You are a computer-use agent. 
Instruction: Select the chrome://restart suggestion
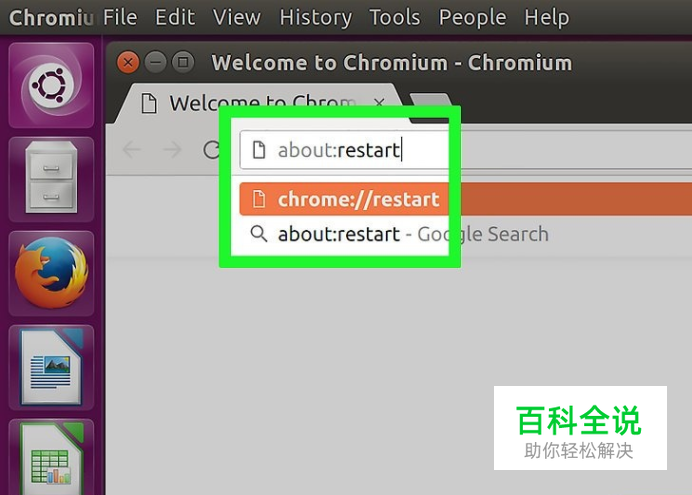[x=466, y=199]
